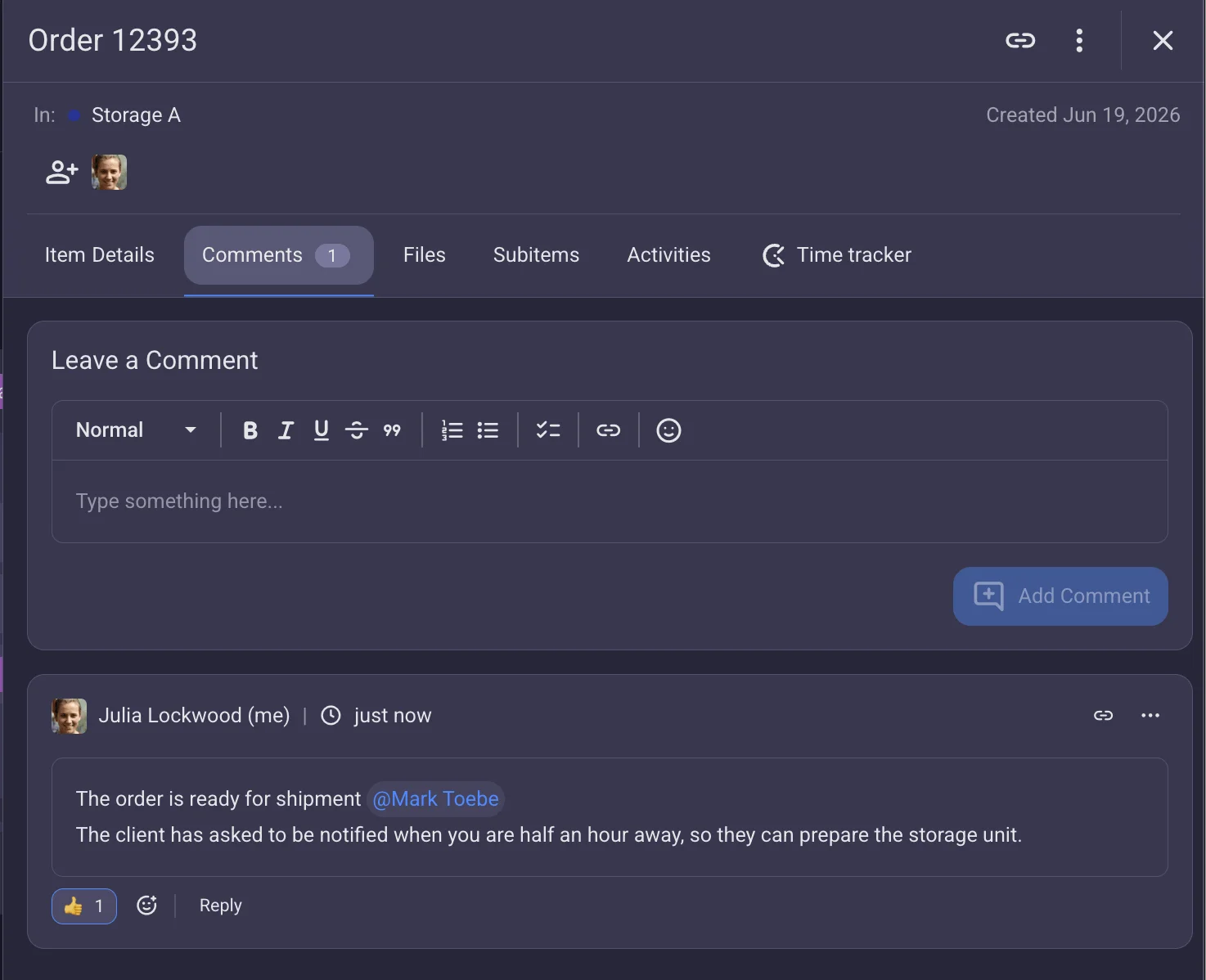Click the clock icon beside 'just now'
The width and height of the screenshot is (1206, 980).
coord(331,716)
